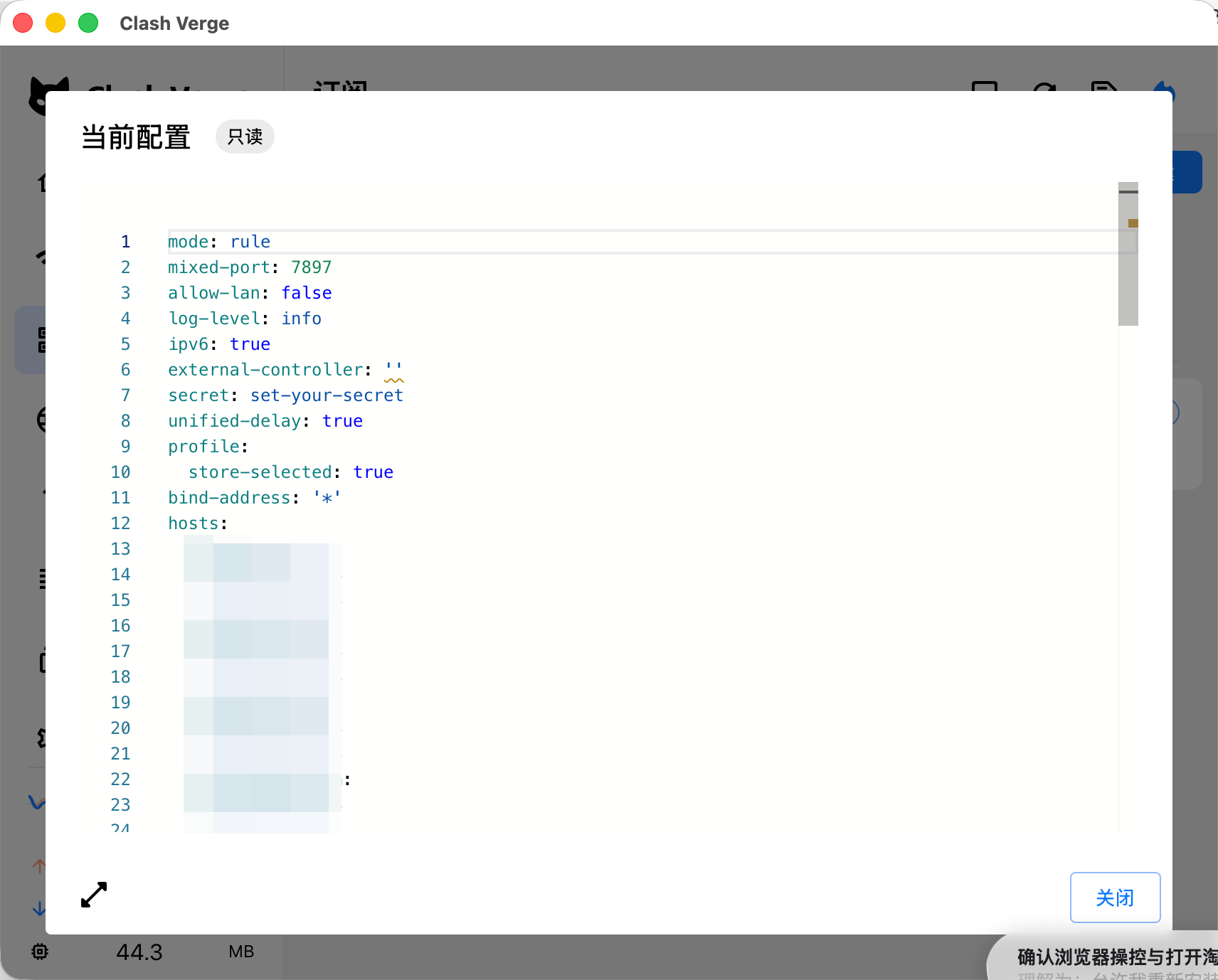This screenshot has height=980, width=1218.
Task: Click the 'hosts:' key line
Action: 198,523
